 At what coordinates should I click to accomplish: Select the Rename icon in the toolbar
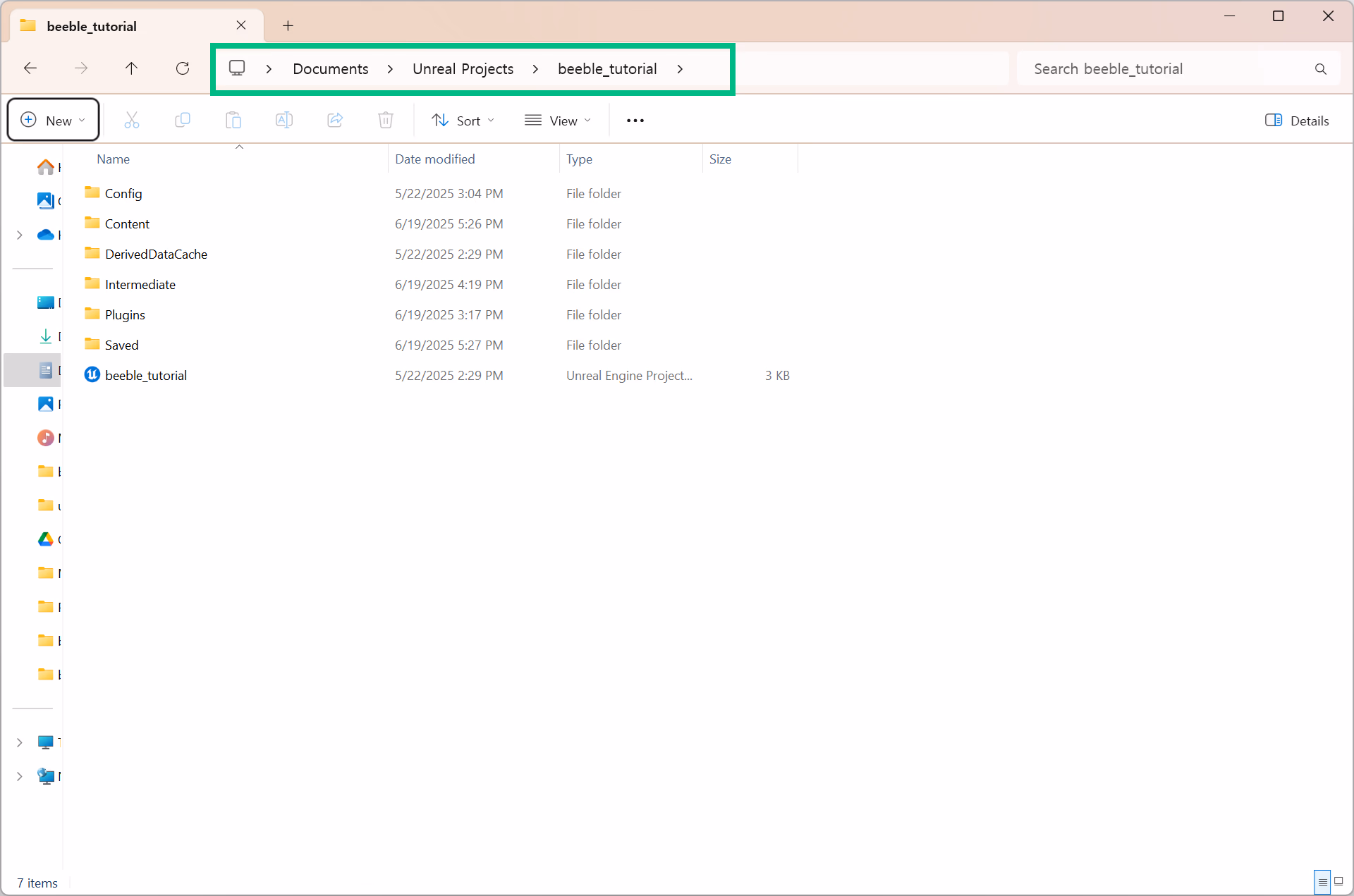[284, 120]
